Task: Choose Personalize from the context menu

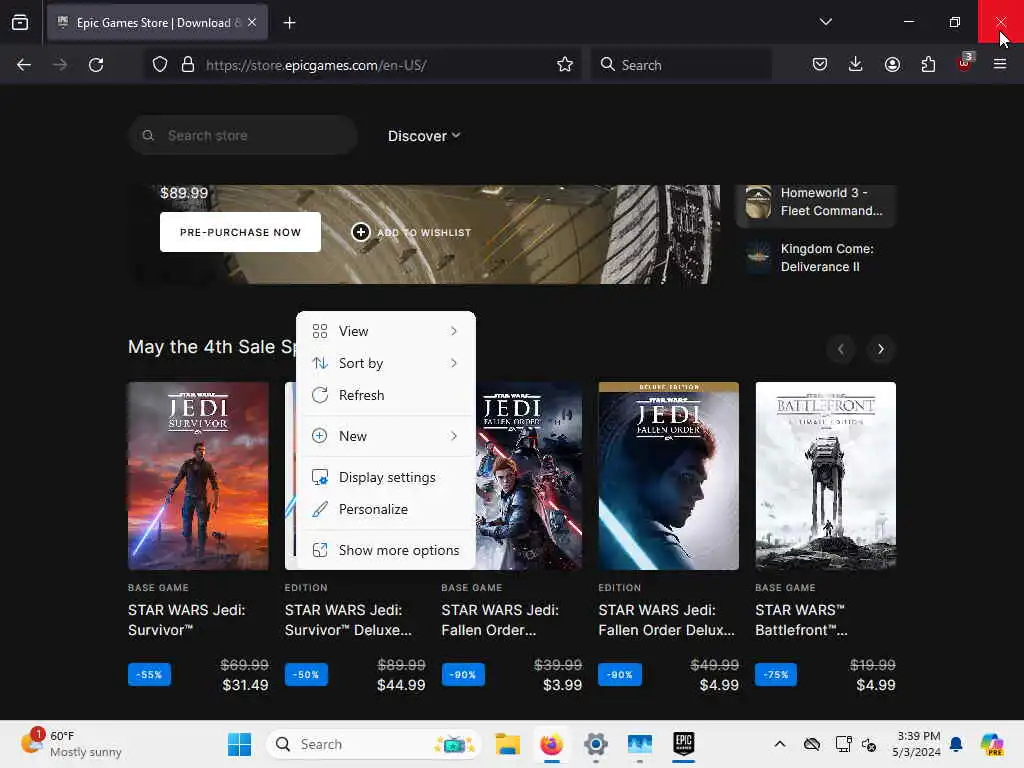Action: (x=385, y=509)
